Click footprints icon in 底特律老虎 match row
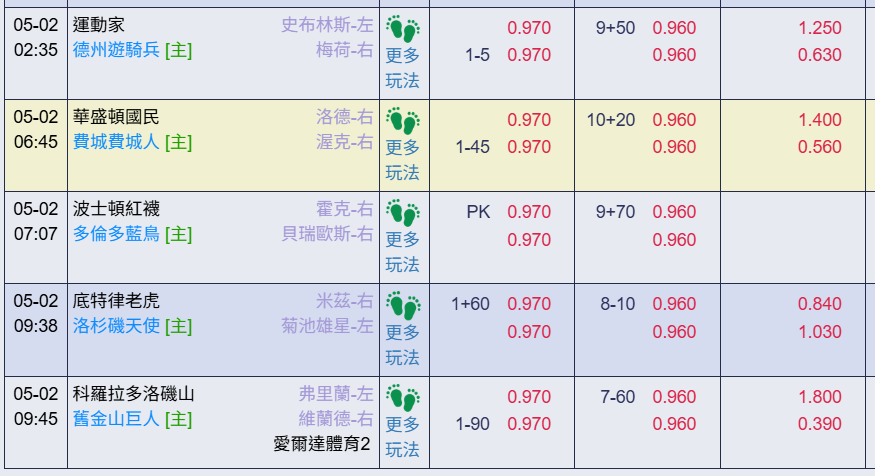The image size is (875, 476). 403,305
